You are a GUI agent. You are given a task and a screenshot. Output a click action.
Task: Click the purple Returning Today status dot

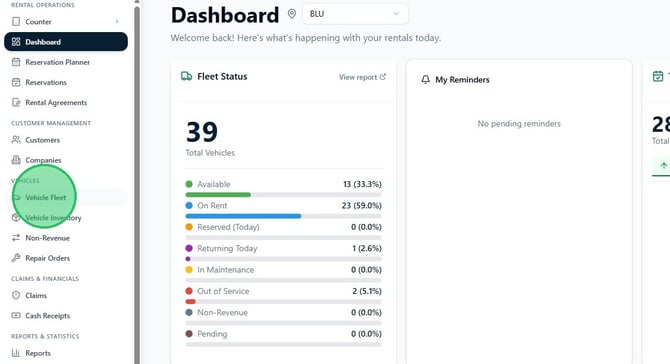[x=189, y=248]
